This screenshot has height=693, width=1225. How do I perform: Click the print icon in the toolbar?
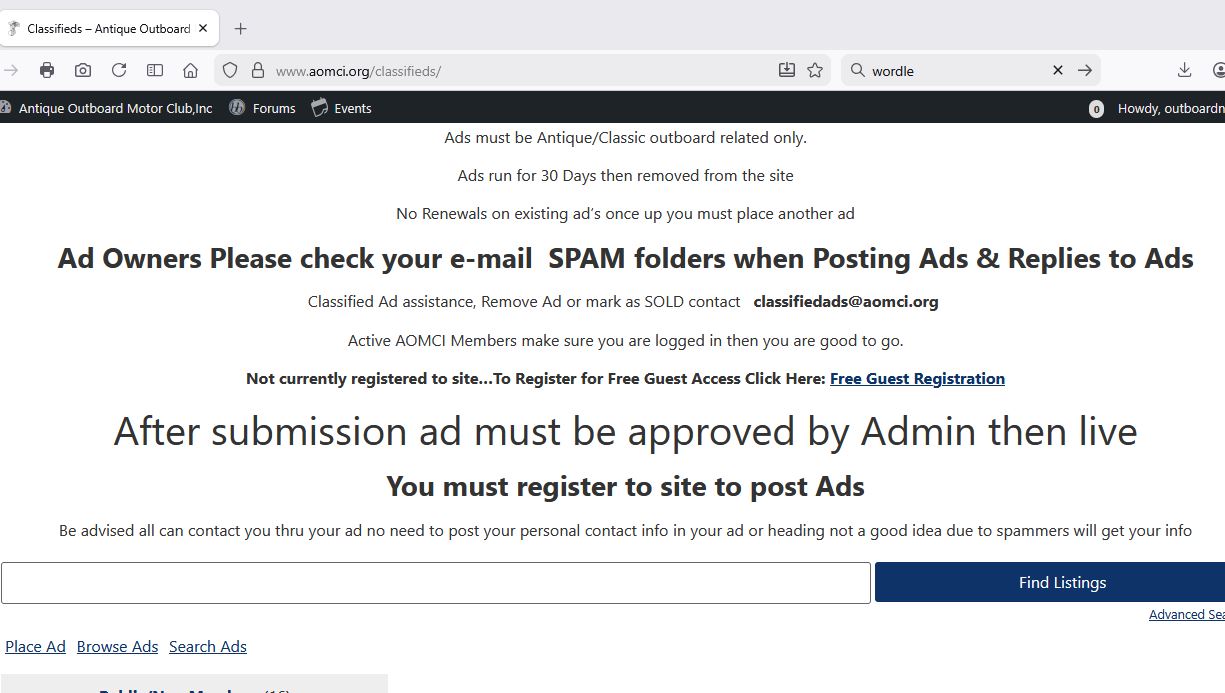click(x=47, y=70)
